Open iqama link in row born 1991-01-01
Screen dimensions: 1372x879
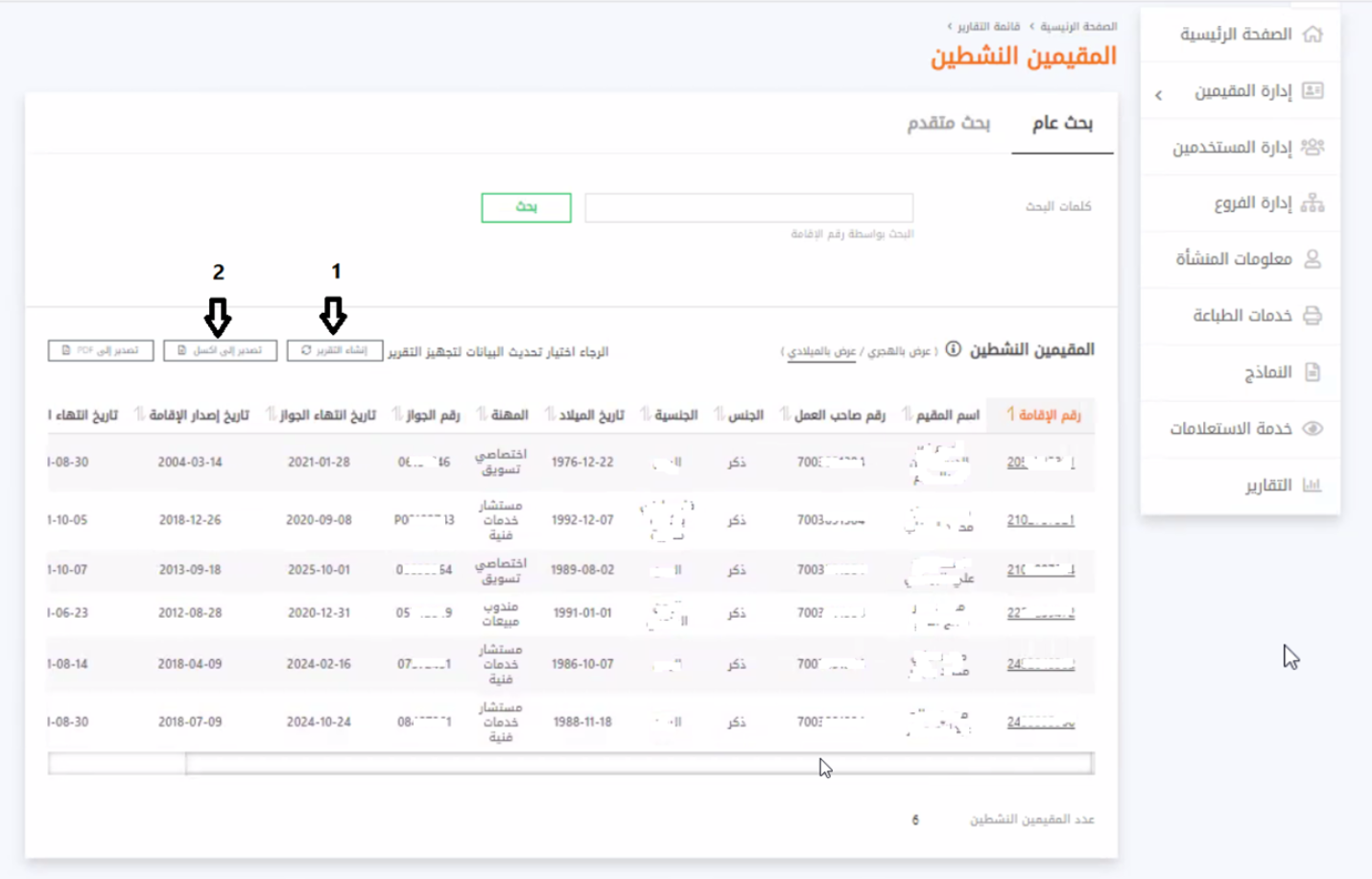tap(1041, 613)
